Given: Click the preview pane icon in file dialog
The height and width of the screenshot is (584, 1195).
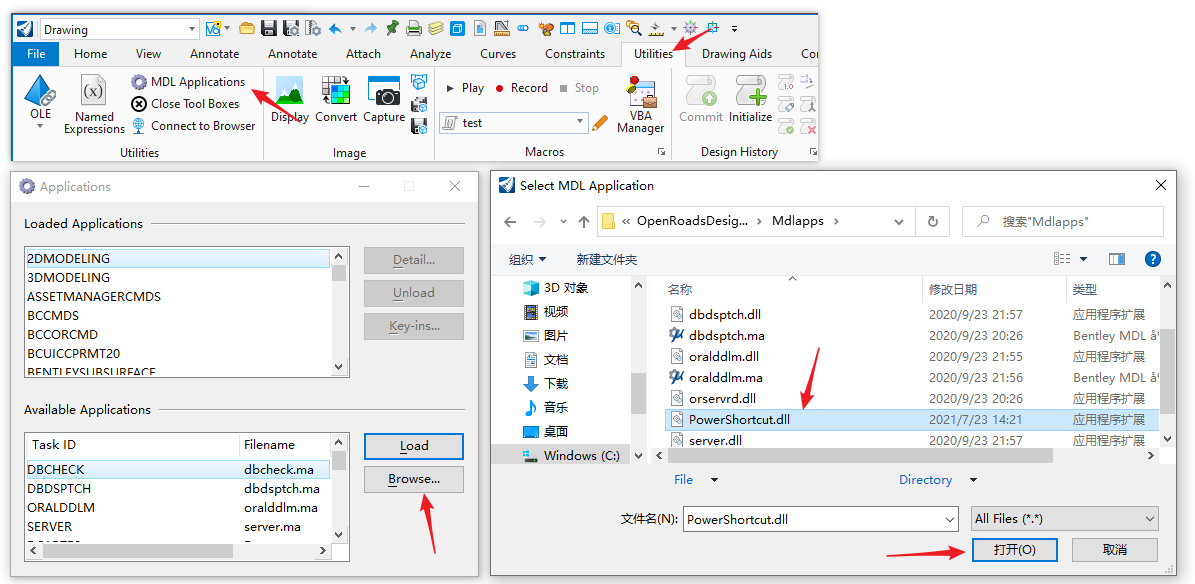Looking at the screenshot, I should 1117,259.
